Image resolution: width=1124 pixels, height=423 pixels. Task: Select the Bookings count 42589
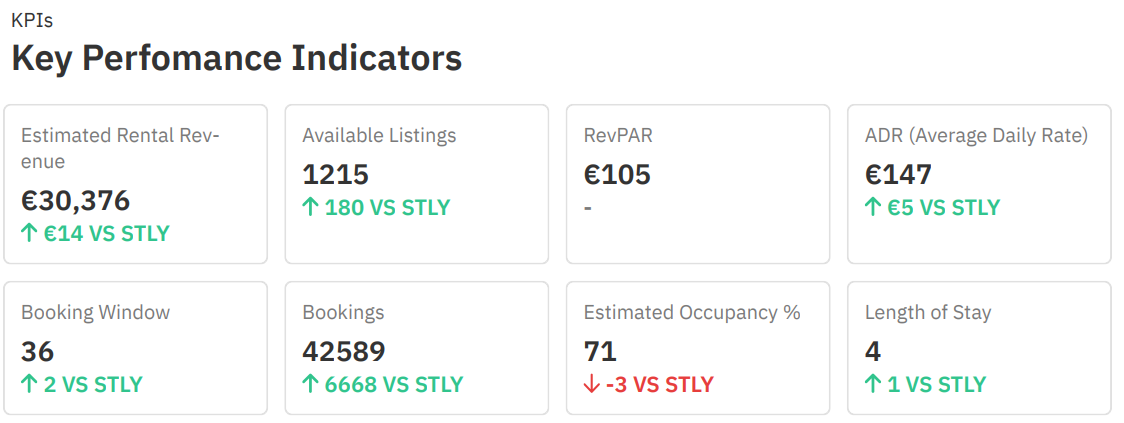[x=344, y=351]
